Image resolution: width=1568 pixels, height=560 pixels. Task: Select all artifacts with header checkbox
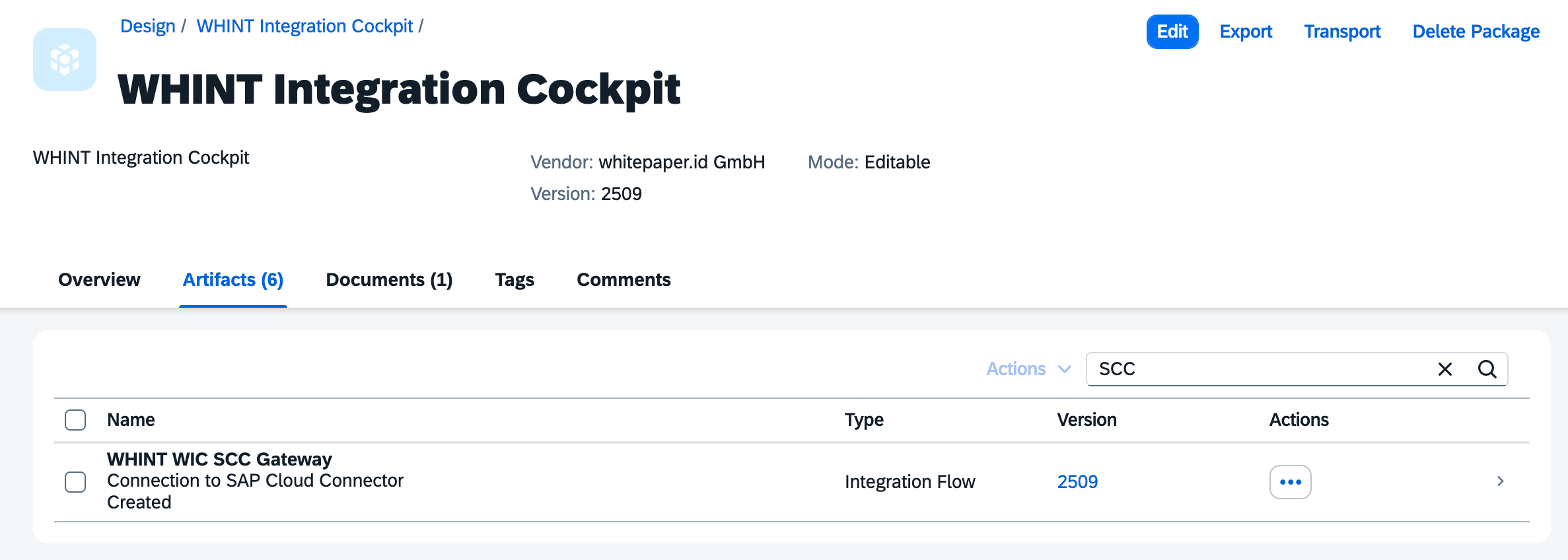pyautogui.click(x=75, y=420)
